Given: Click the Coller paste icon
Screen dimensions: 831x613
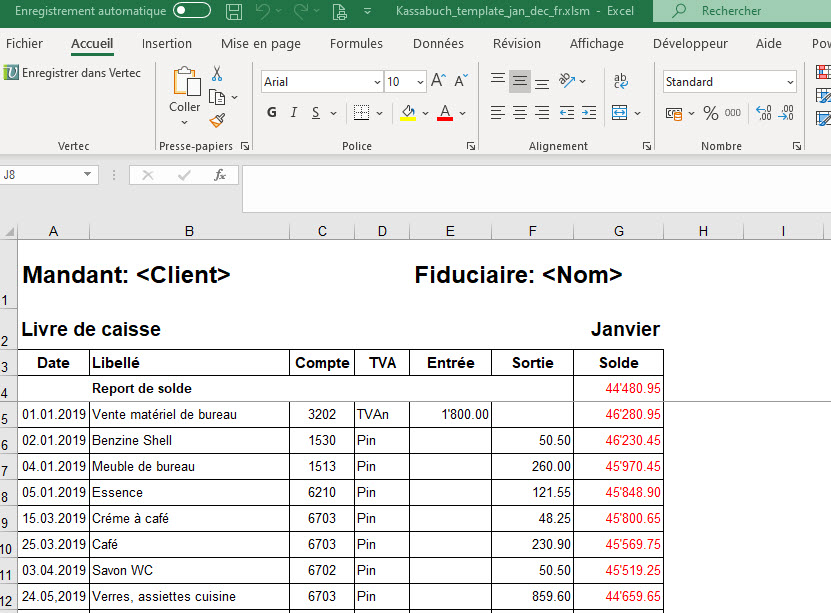Looking at the screenshot, I should [185, 85].
